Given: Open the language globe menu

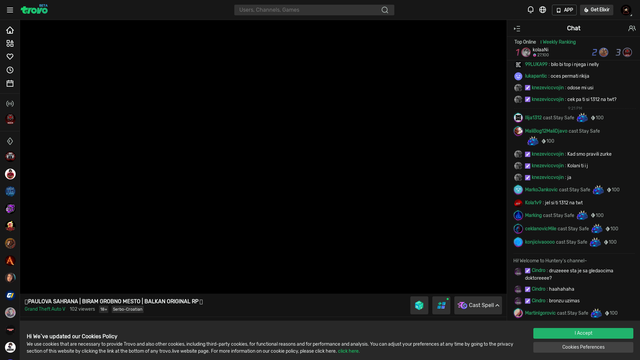Looking at the screenshot, I should 542,10.
